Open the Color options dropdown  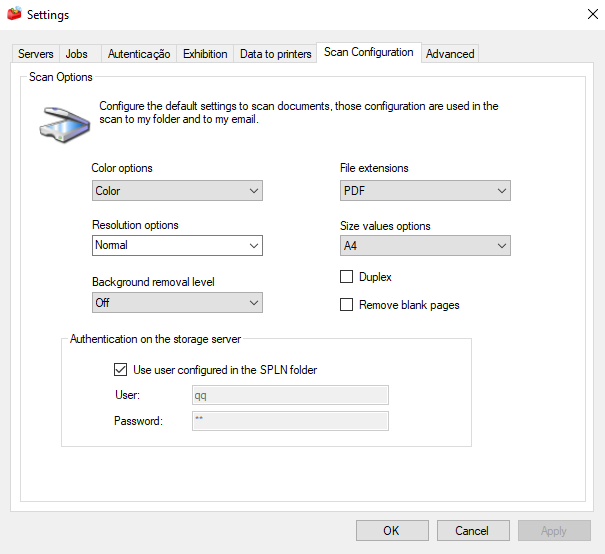click(177, 191)
